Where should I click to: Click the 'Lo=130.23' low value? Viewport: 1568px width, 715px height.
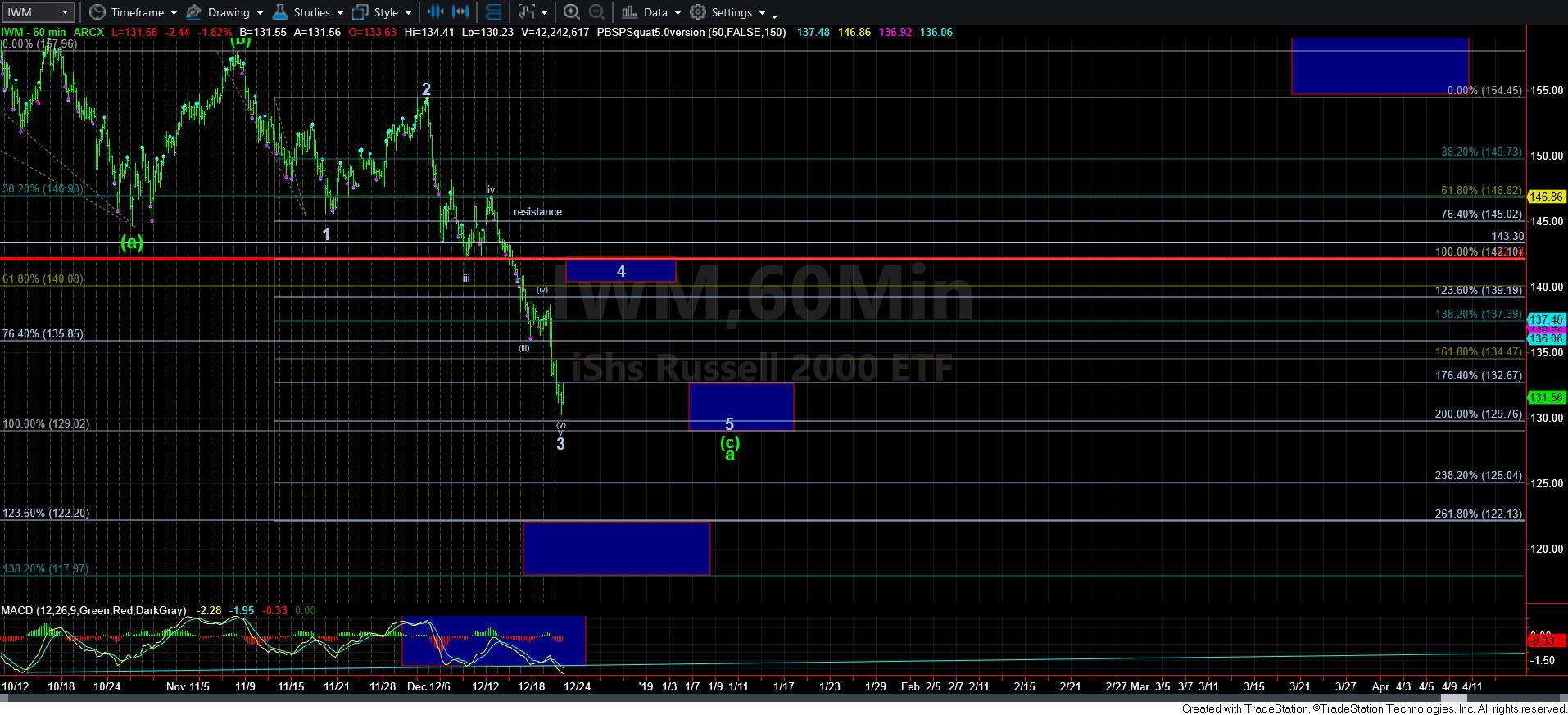487,32
